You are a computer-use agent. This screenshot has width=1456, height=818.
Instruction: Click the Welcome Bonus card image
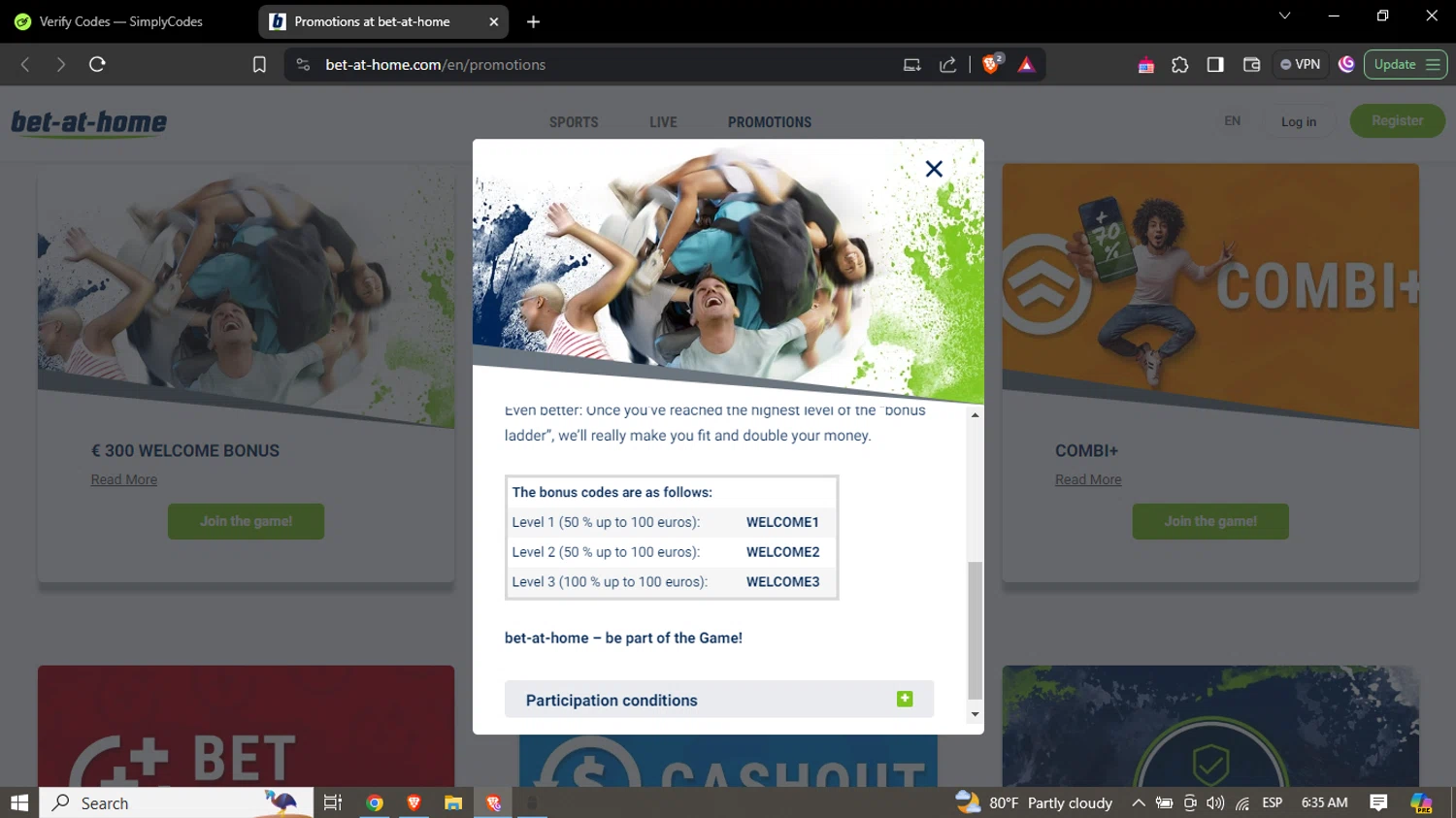(246, 296)
